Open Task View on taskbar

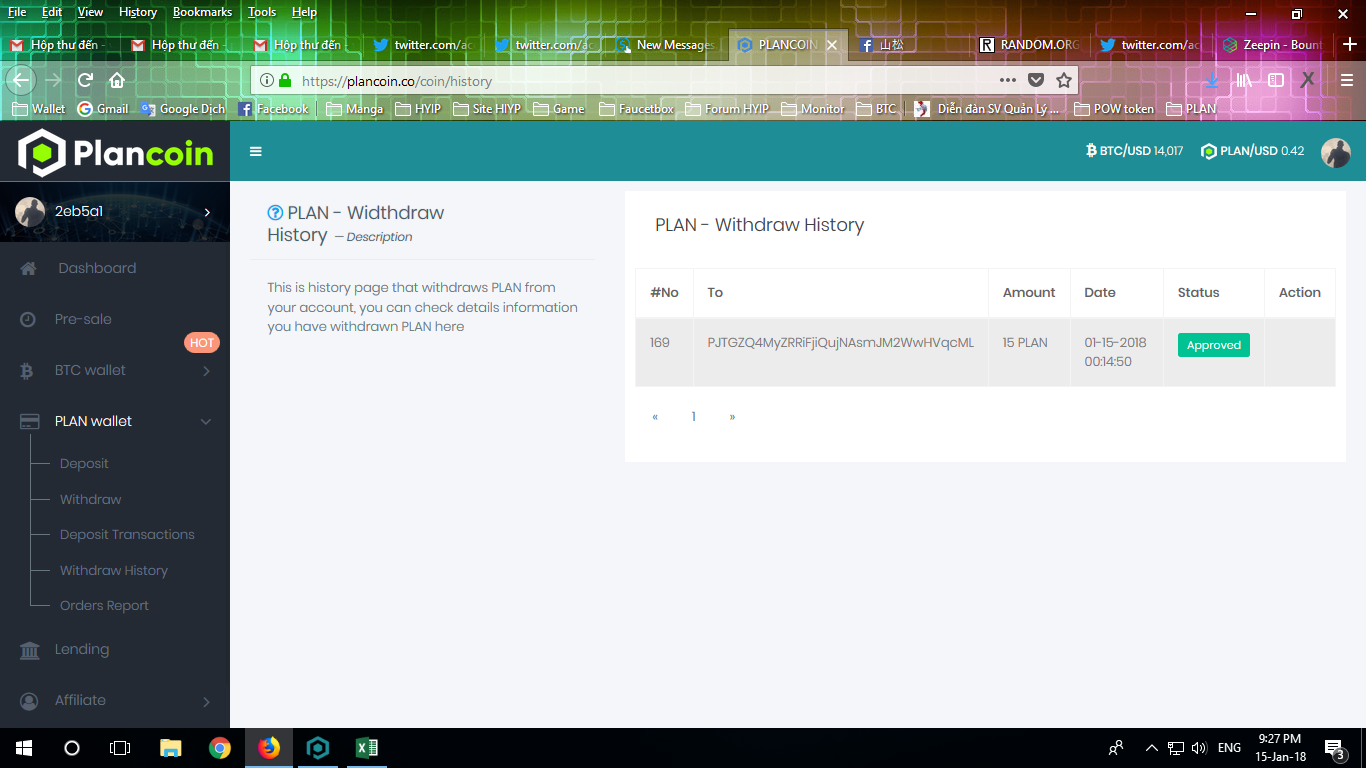[x=120, y=748]
